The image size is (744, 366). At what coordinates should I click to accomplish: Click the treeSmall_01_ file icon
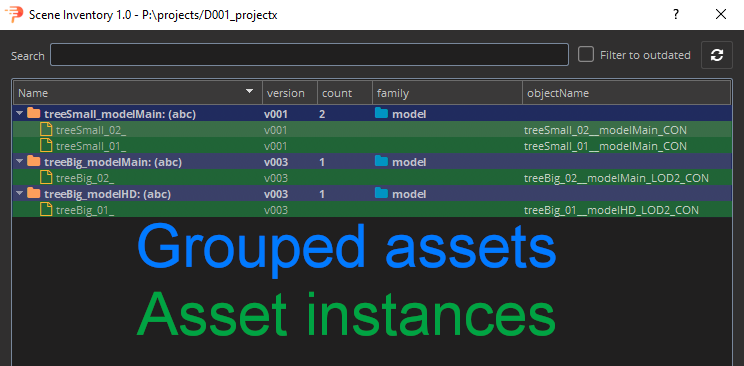click(46, 146)
